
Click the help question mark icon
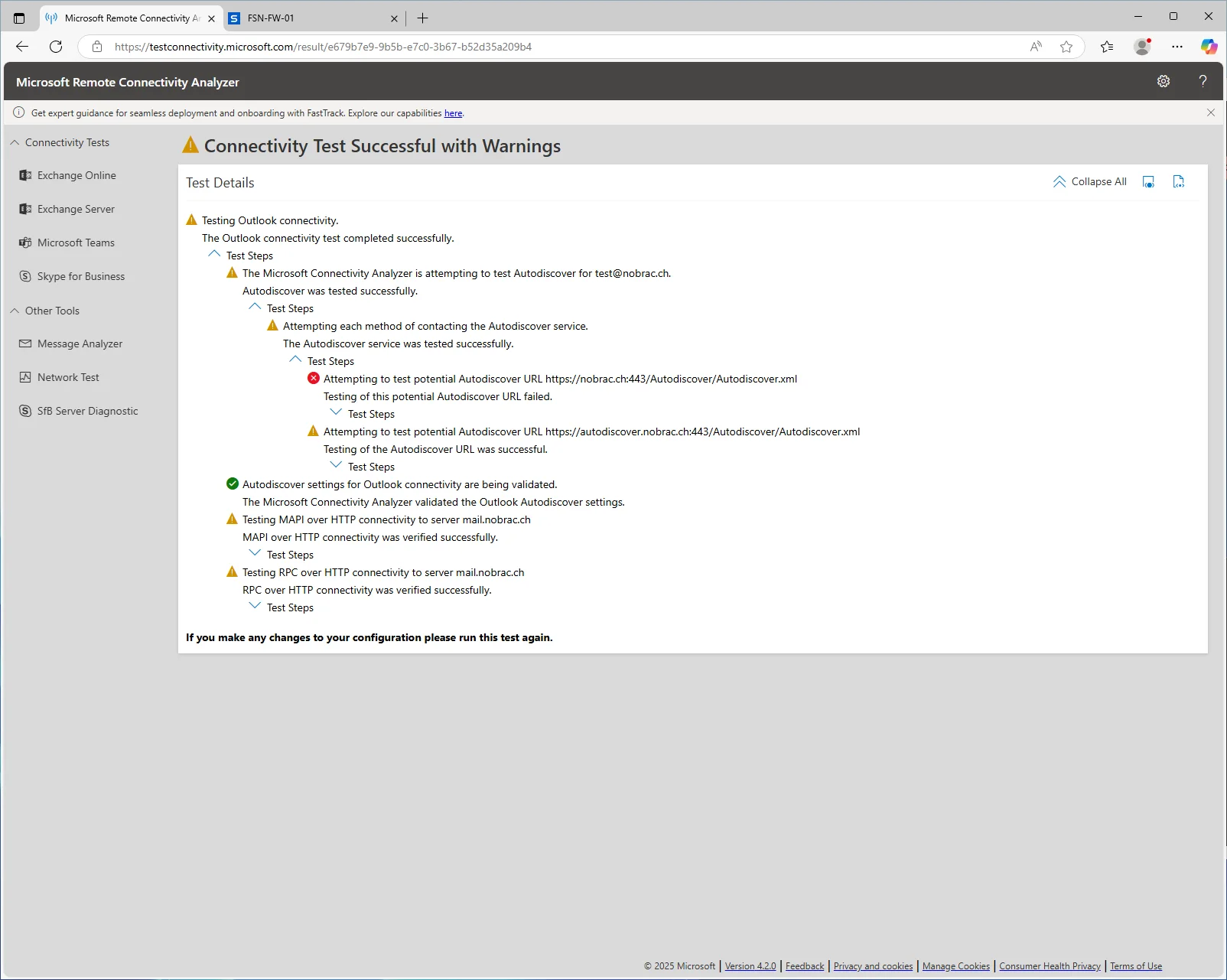(1203, 81)
